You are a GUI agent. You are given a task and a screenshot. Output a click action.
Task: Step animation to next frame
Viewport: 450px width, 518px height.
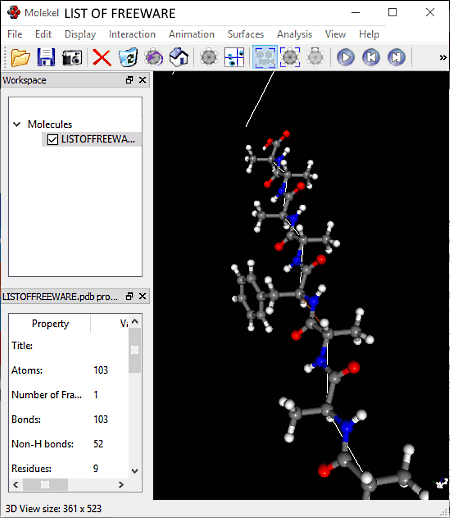(396, 57)
